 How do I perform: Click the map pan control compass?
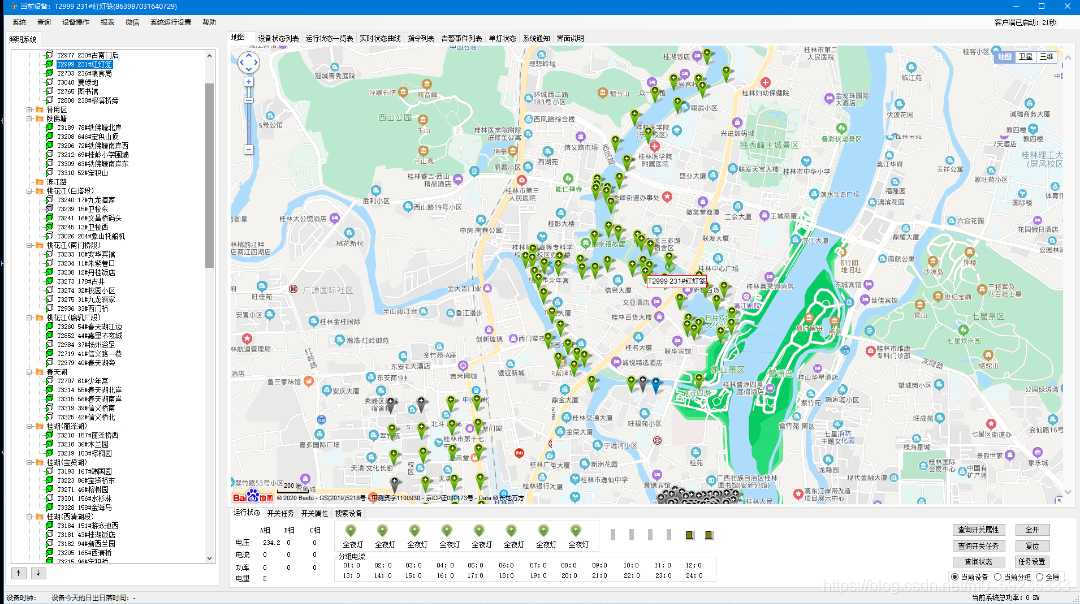248,64
